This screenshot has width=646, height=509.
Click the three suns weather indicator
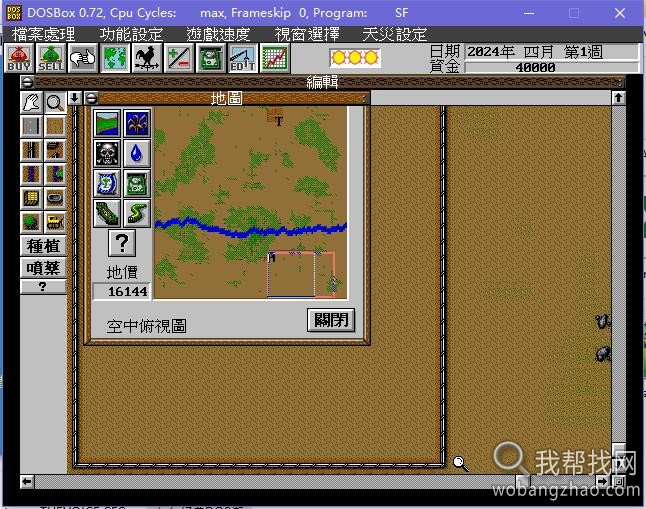click(355, 58)
